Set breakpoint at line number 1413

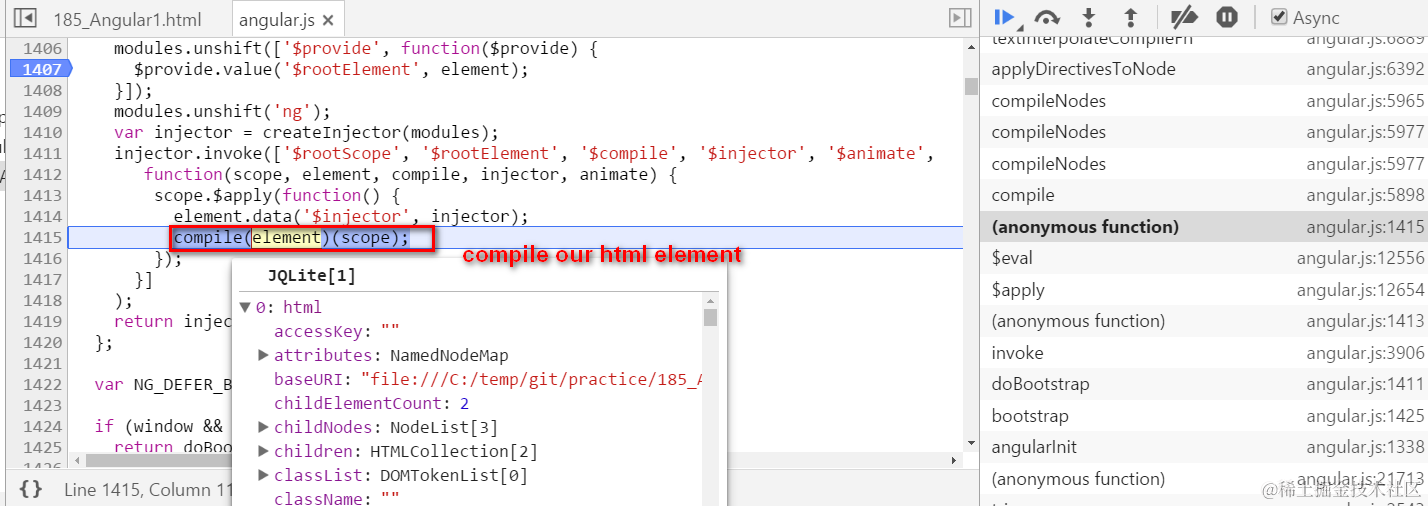[41, 195]
